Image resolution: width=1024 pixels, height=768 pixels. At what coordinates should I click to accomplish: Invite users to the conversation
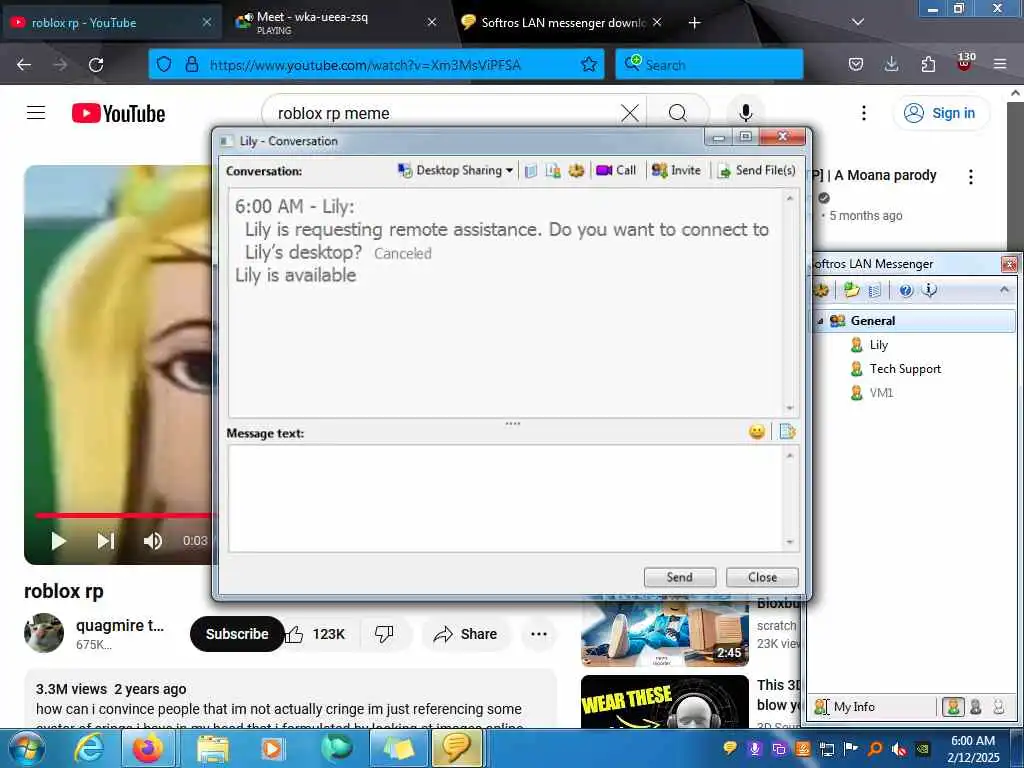coord(676,170)
